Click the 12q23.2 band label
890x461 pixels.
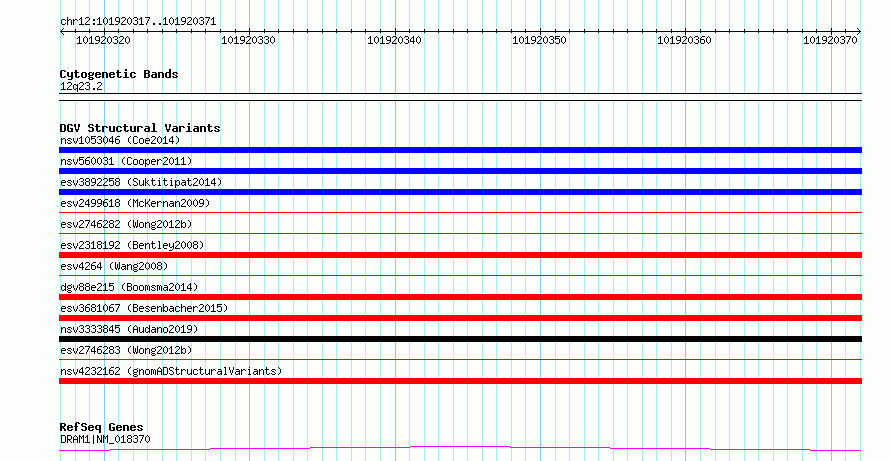click(81, 86)
